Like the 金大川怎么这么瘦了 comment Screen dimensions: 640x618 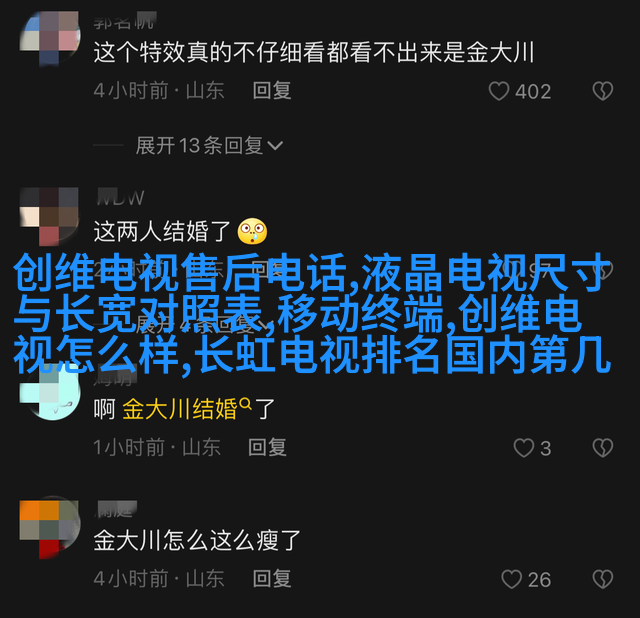(511, 579)
